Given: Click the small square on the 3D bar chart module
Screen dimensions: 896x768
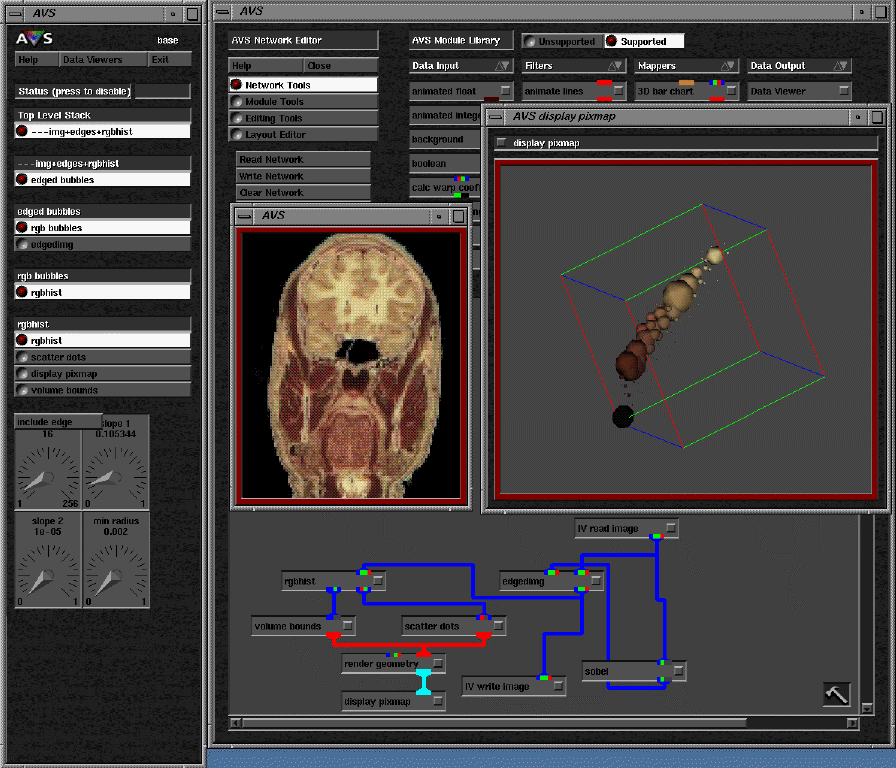Looking at the screenshot, I should click(731, 90).
